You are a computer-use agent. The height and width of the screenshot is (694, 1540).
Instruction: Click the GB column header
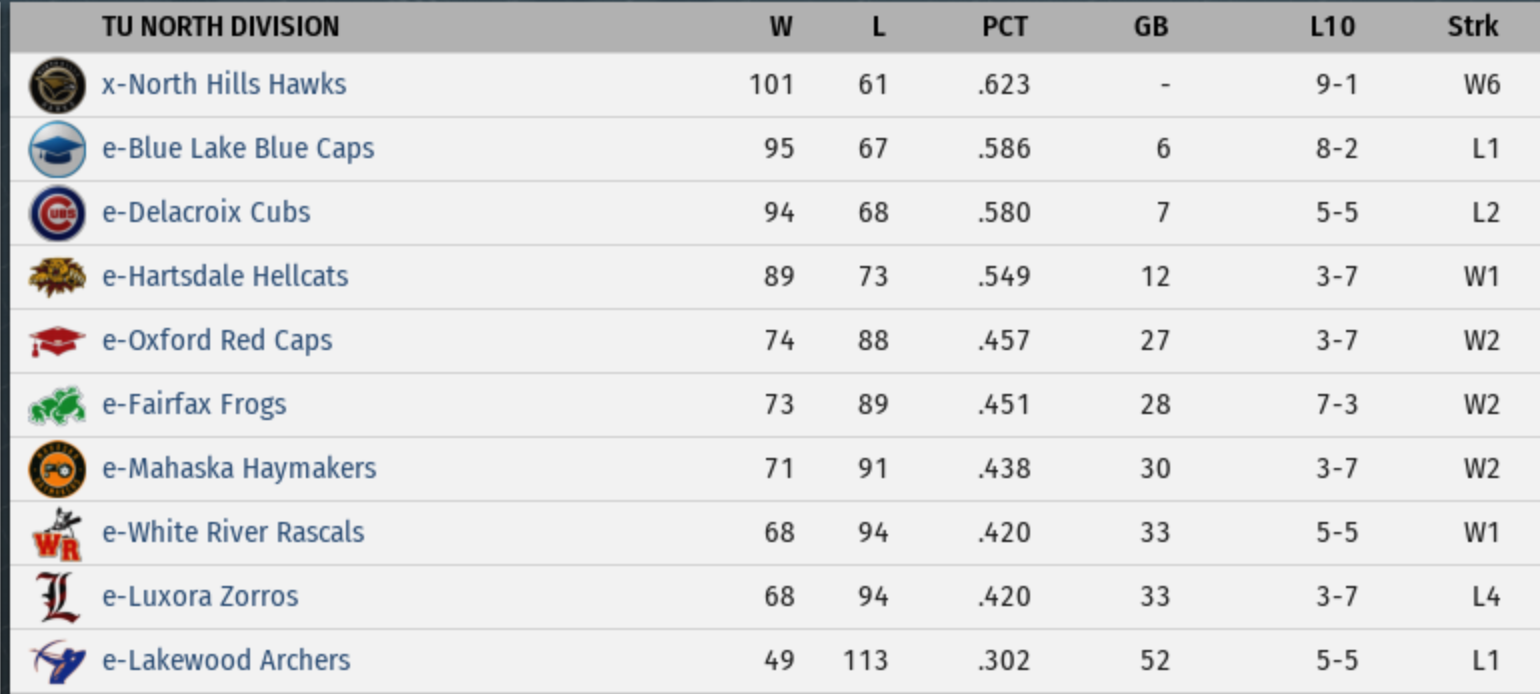pos(1151,26)
